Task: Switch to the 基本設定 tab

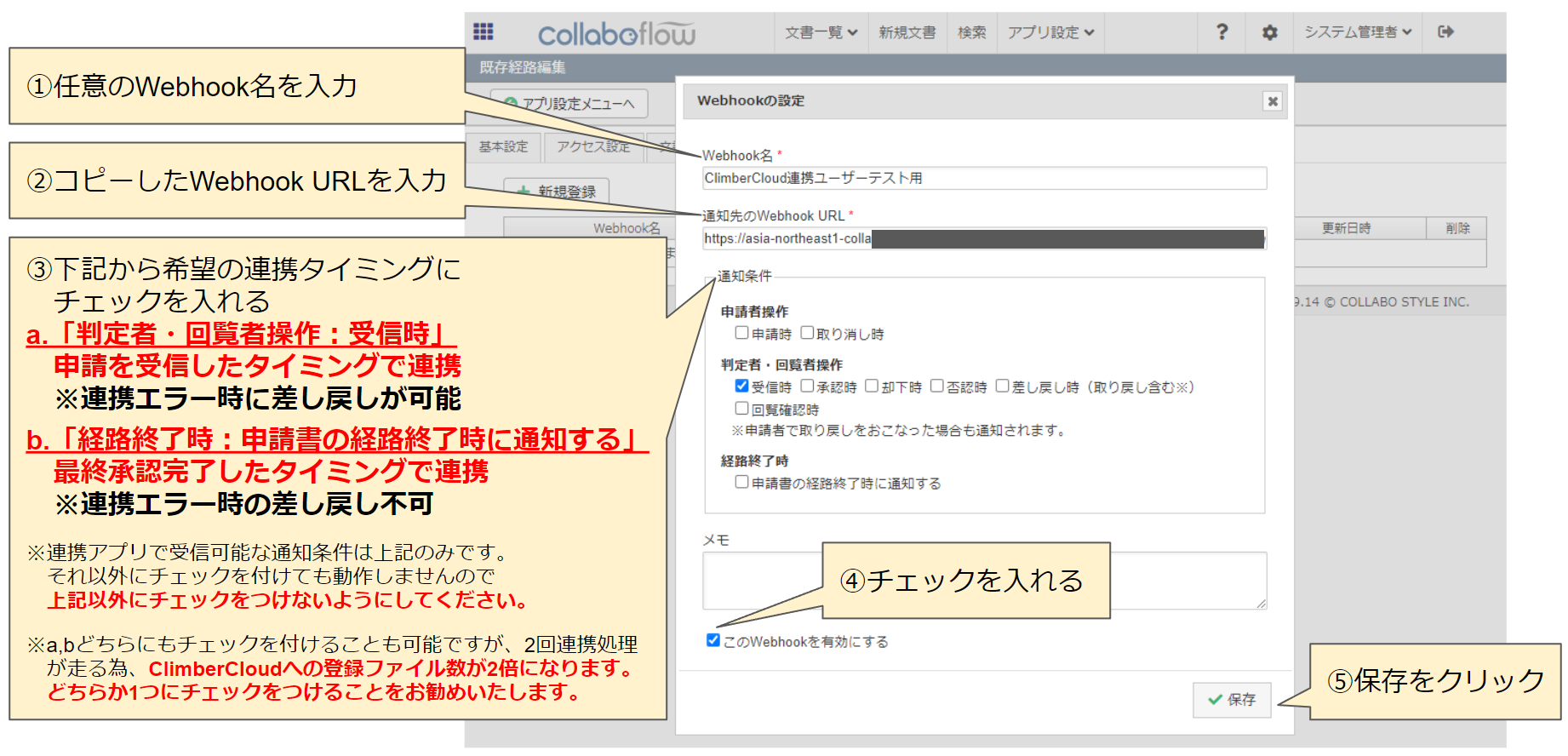Action: coord(503,146)
